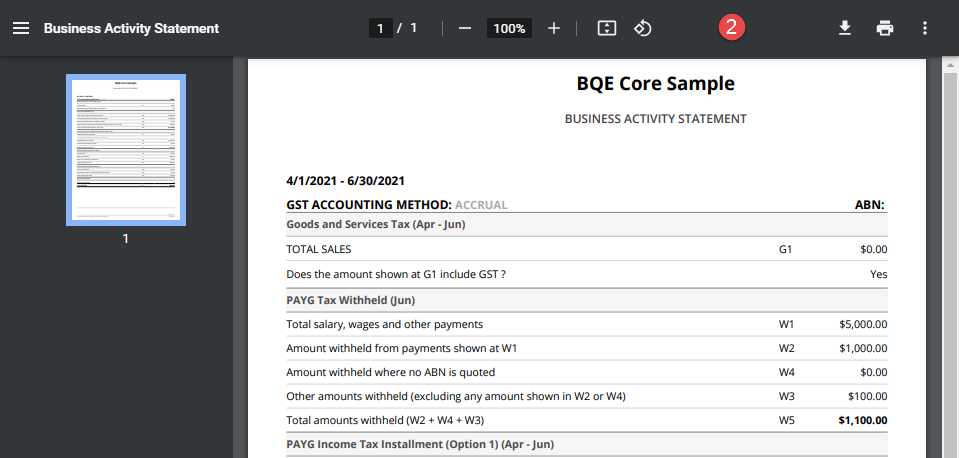Click the BQE Core Sample heading
Screen dimensions: 959x458
pyautogui.click(x=655, y=84)
